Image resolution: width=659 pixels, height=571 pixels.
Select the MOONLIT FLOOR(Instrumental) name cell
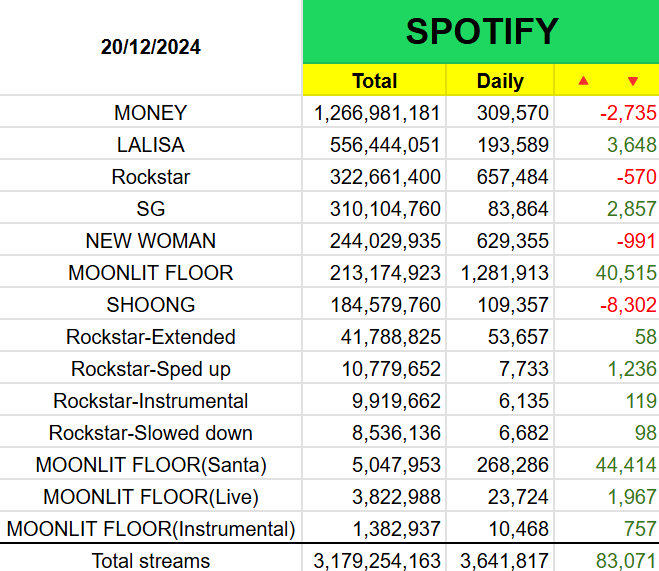[150, 529]
